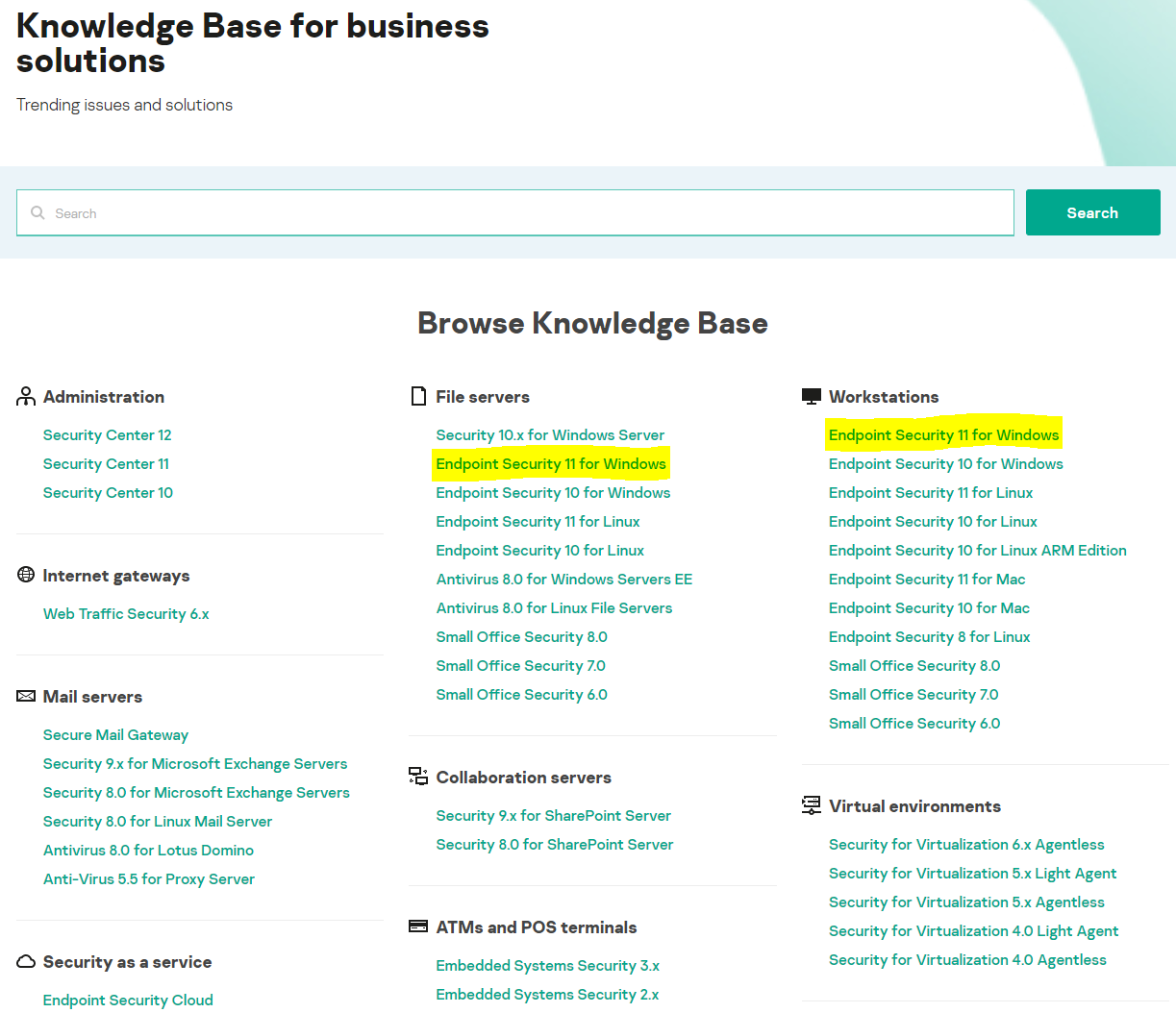Open Antivirus 8.0 for Windows Servers EE
Viewport: 1176px width, 1013px height.
coord(564,580)
